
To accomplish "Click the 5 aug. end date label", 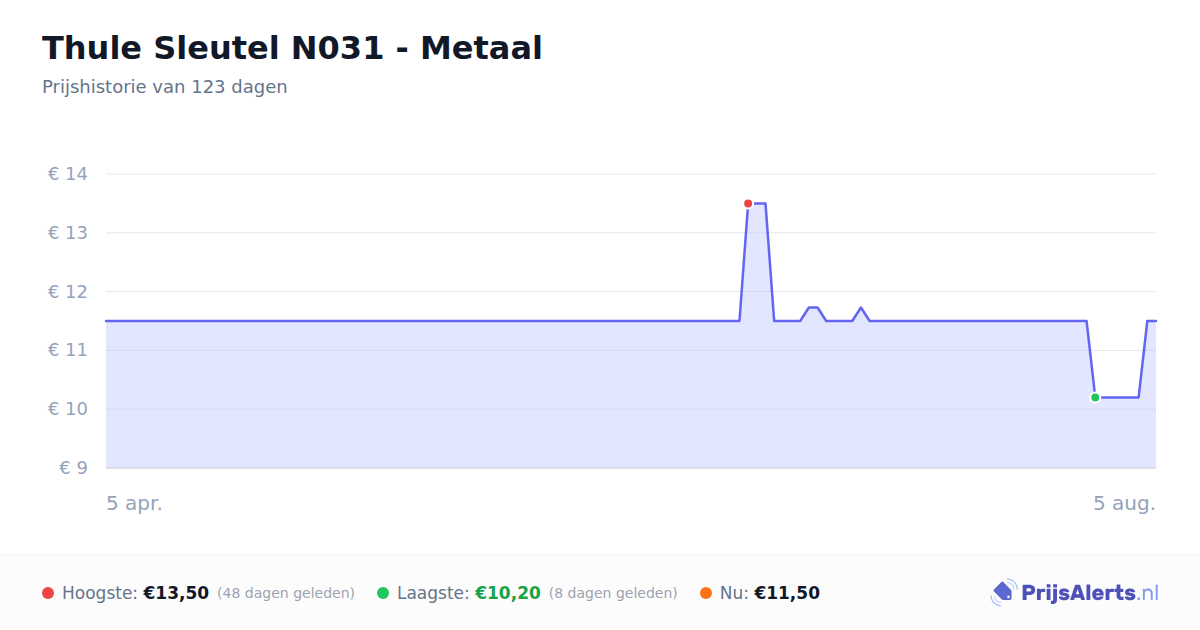I will [1125, 504].
